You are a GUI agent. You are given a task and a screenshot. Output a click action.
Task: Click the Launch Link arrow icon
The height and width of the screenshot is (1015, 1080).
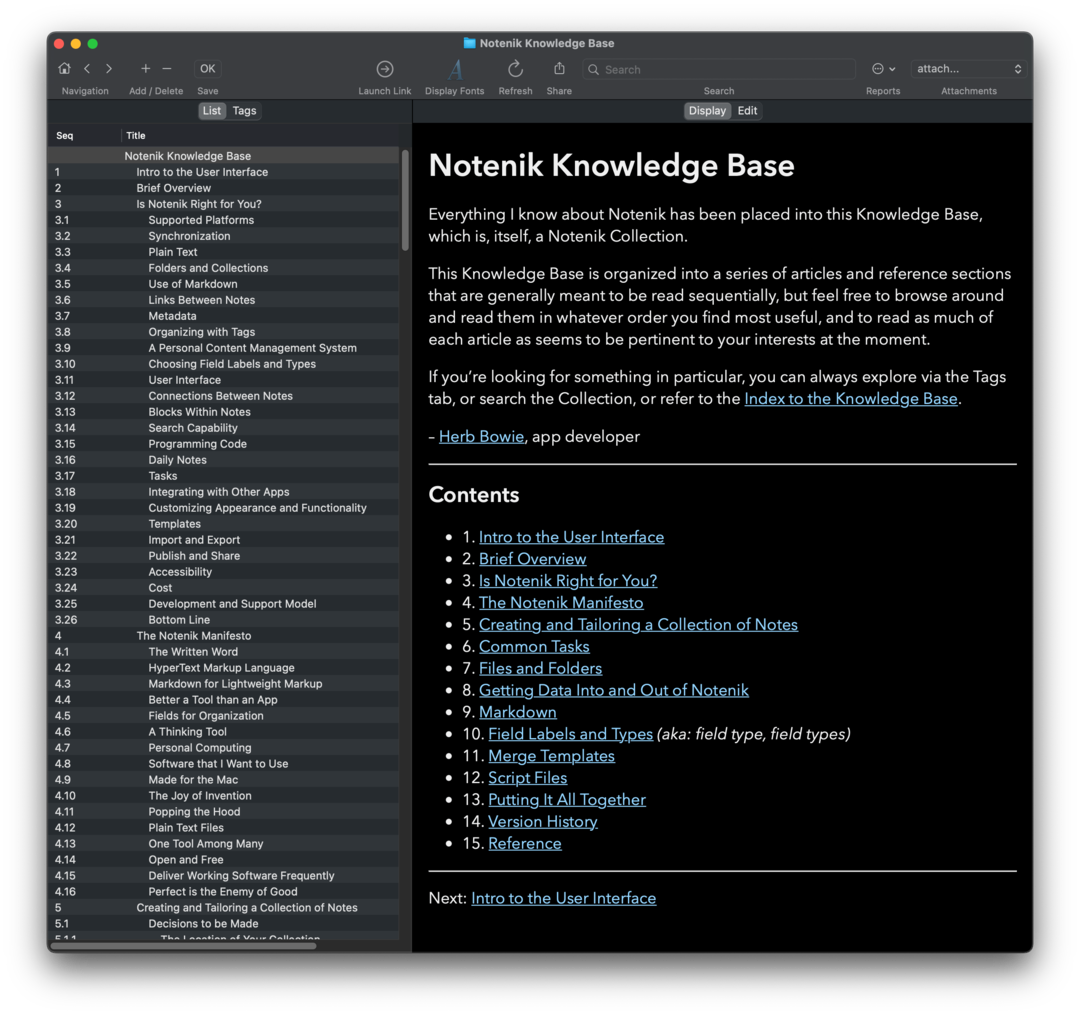click(x=384, y=68)
